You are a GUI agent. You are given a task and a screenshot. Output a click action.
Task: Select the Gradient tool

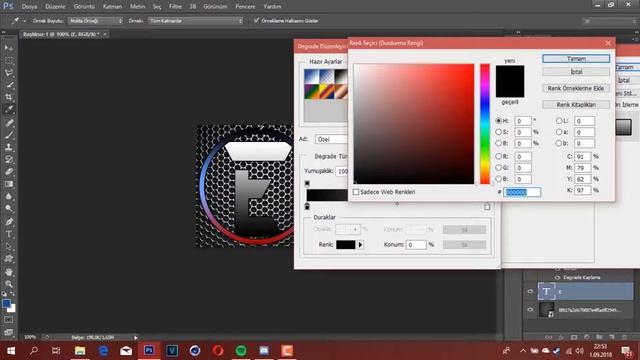click(9, 184)
